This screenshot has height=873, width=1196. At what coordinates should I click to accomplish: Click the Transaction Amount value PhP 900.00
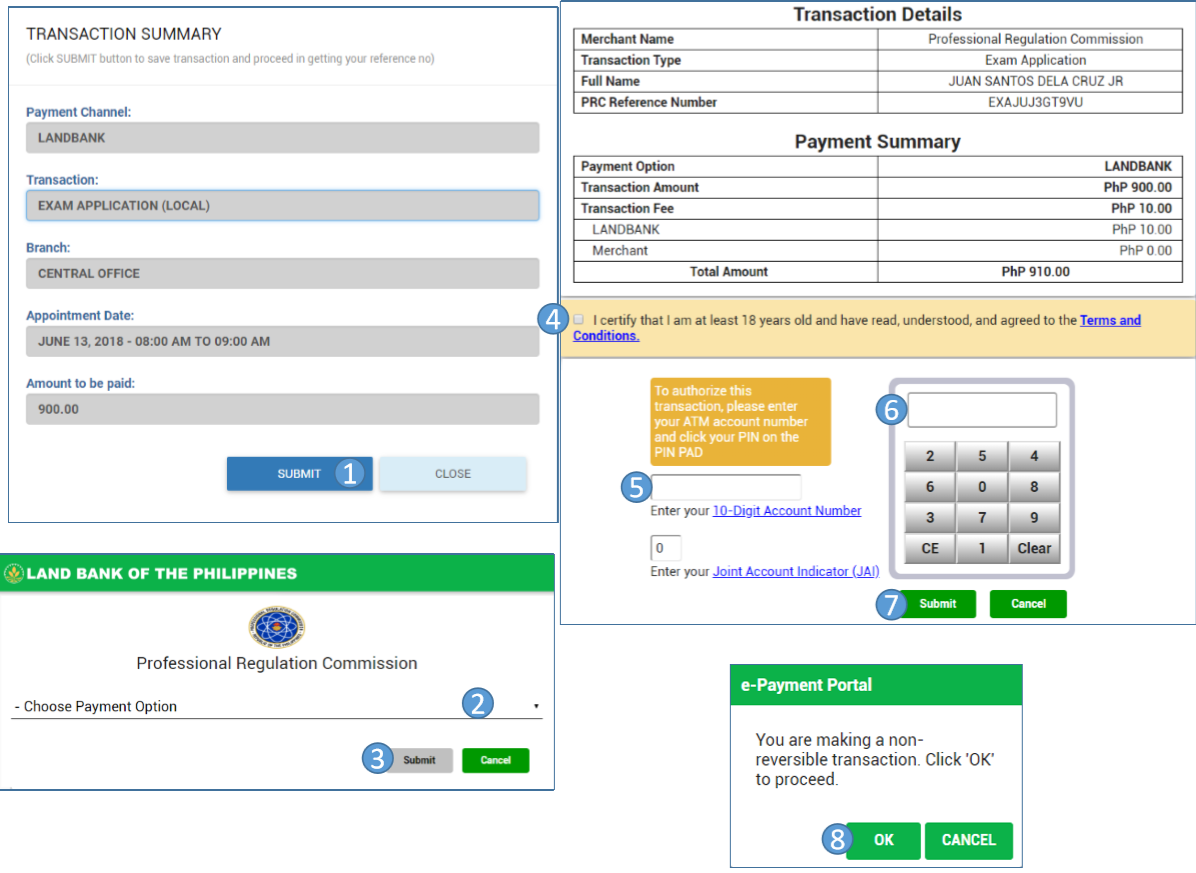(1137, 188)
